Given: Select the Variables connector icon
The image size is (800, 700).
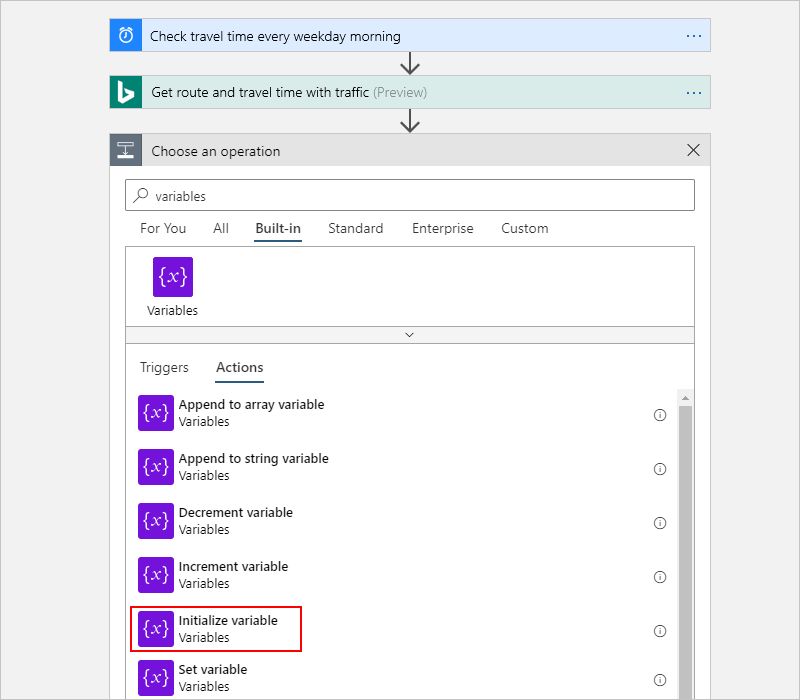Looking at the screenshot, I should click(x=171, y=277).
